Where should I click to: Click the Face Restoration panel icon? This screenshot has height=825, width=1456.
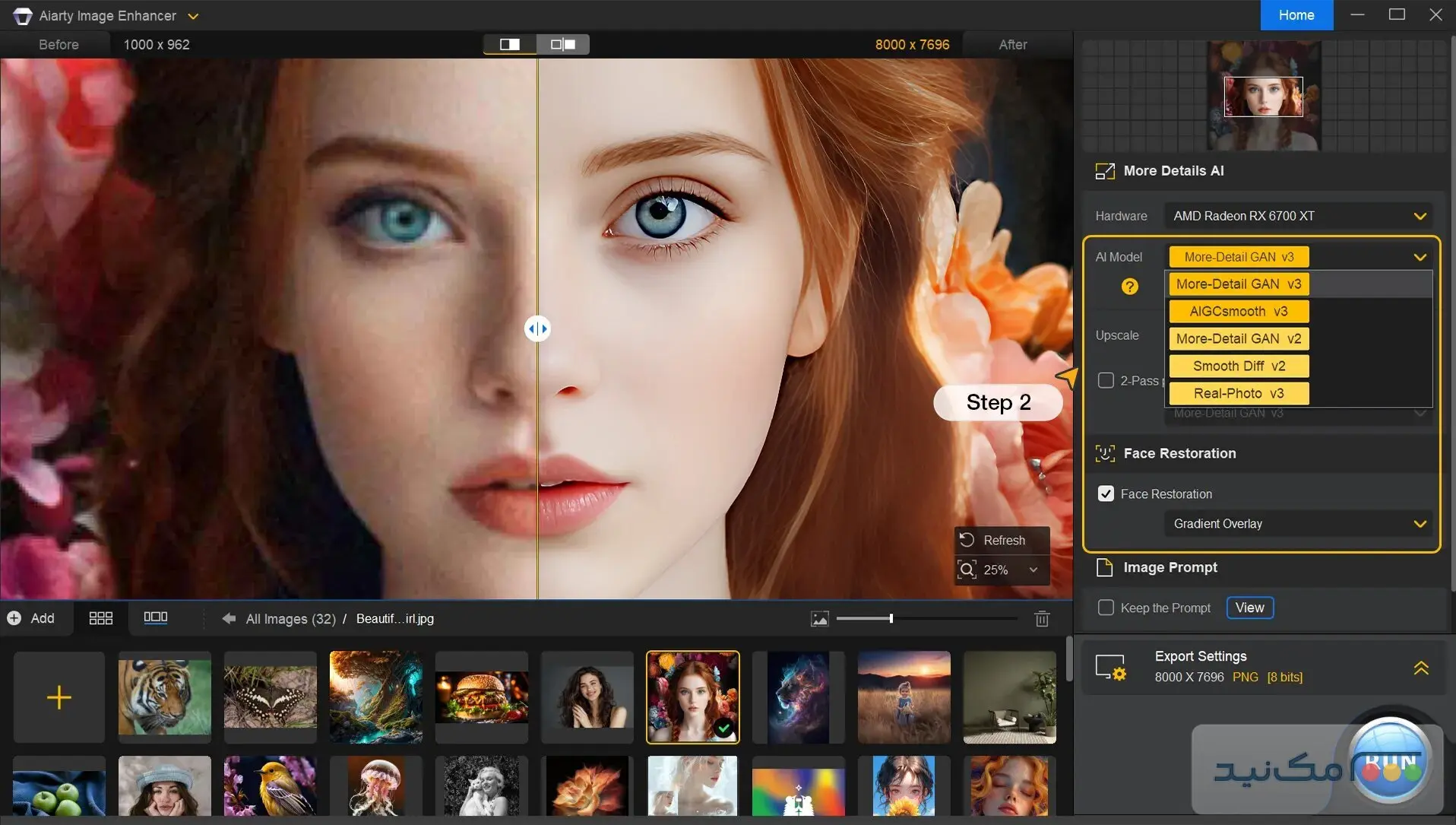[x=1106, y=452]
